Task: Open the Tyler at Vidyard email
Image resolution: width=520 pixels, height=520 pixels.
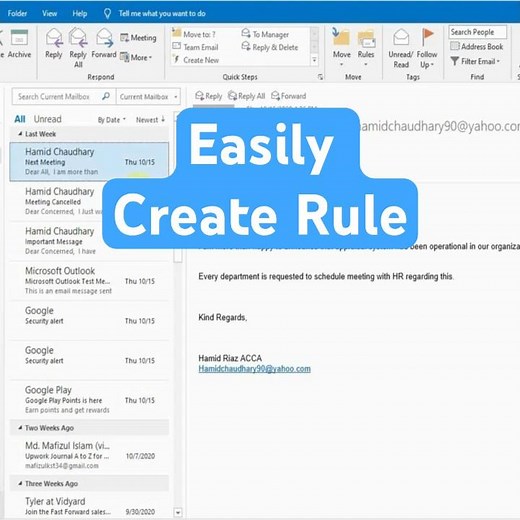Action: tap(89, 506)
